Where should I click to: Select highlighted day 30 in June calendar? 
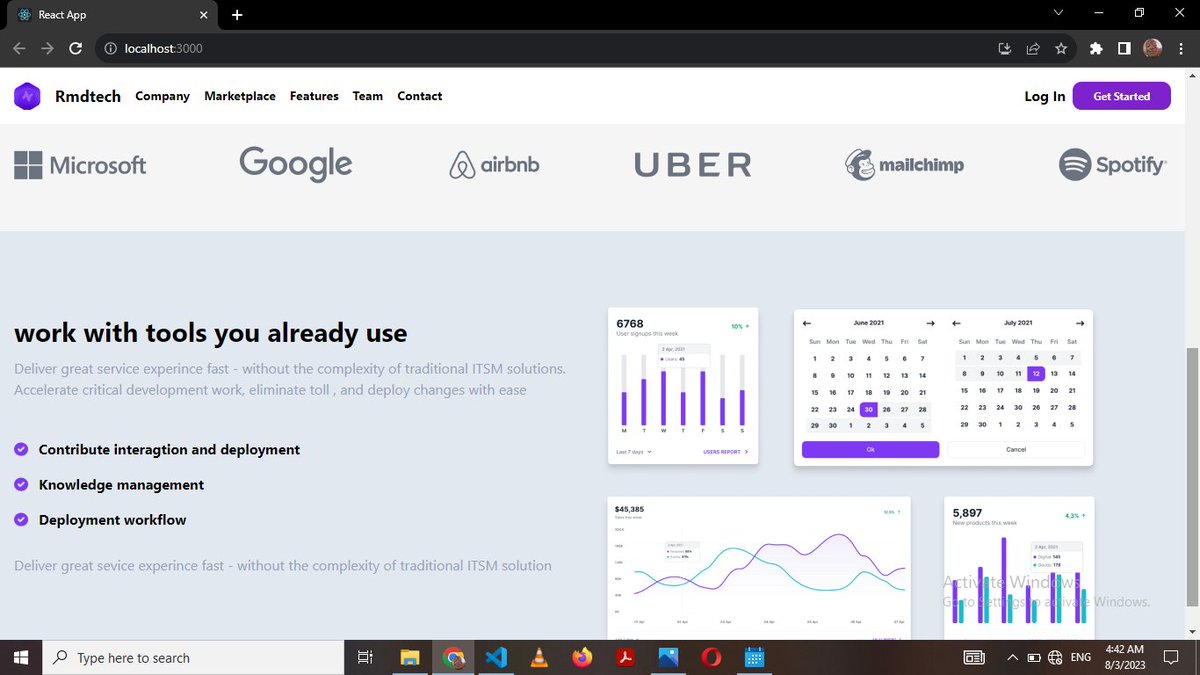(868, 409)
